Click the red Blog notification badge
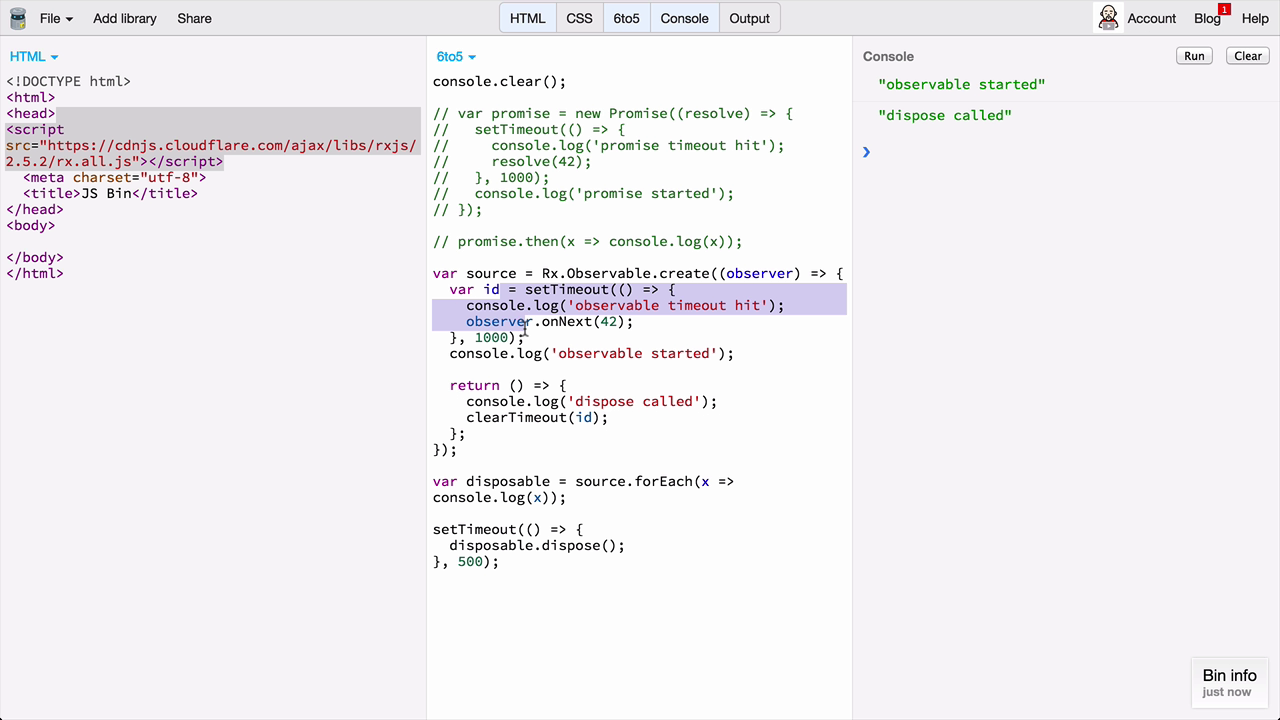The image size is (1280, 720). pyautogui.click(x=1224, y=9)
